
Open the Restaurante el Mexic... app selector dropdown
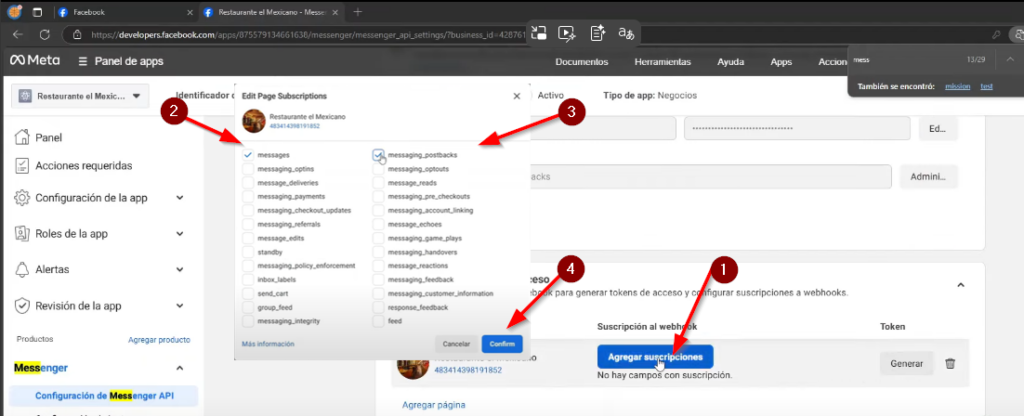pyautogui.click(x=80, y=96)
